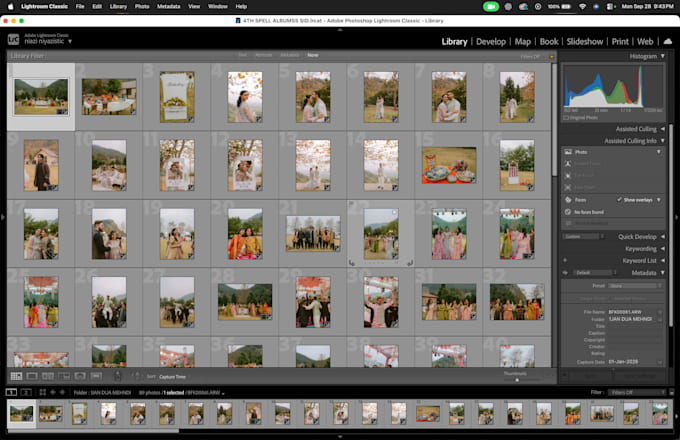Collapse the Metadata panel
Image resolution: width=680 pixels, height=440 pixels.
point(663,273)
